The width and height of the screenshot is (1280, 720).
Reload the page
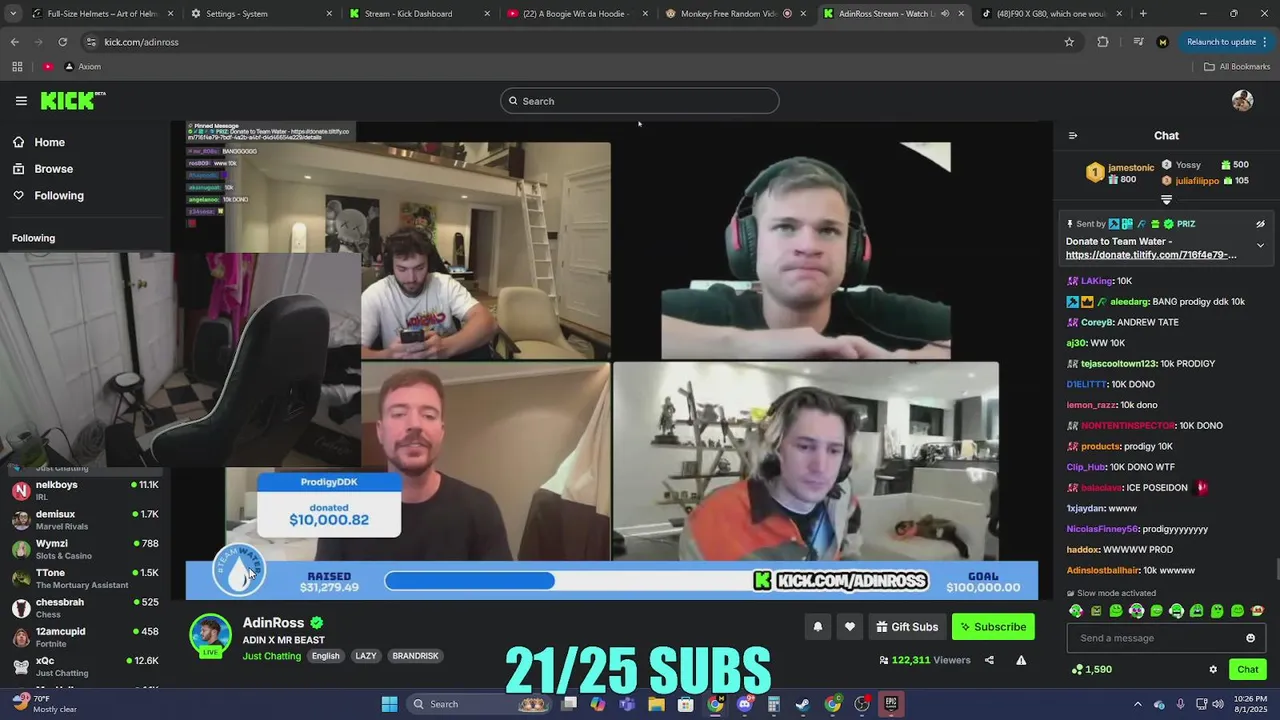point(63,42)
